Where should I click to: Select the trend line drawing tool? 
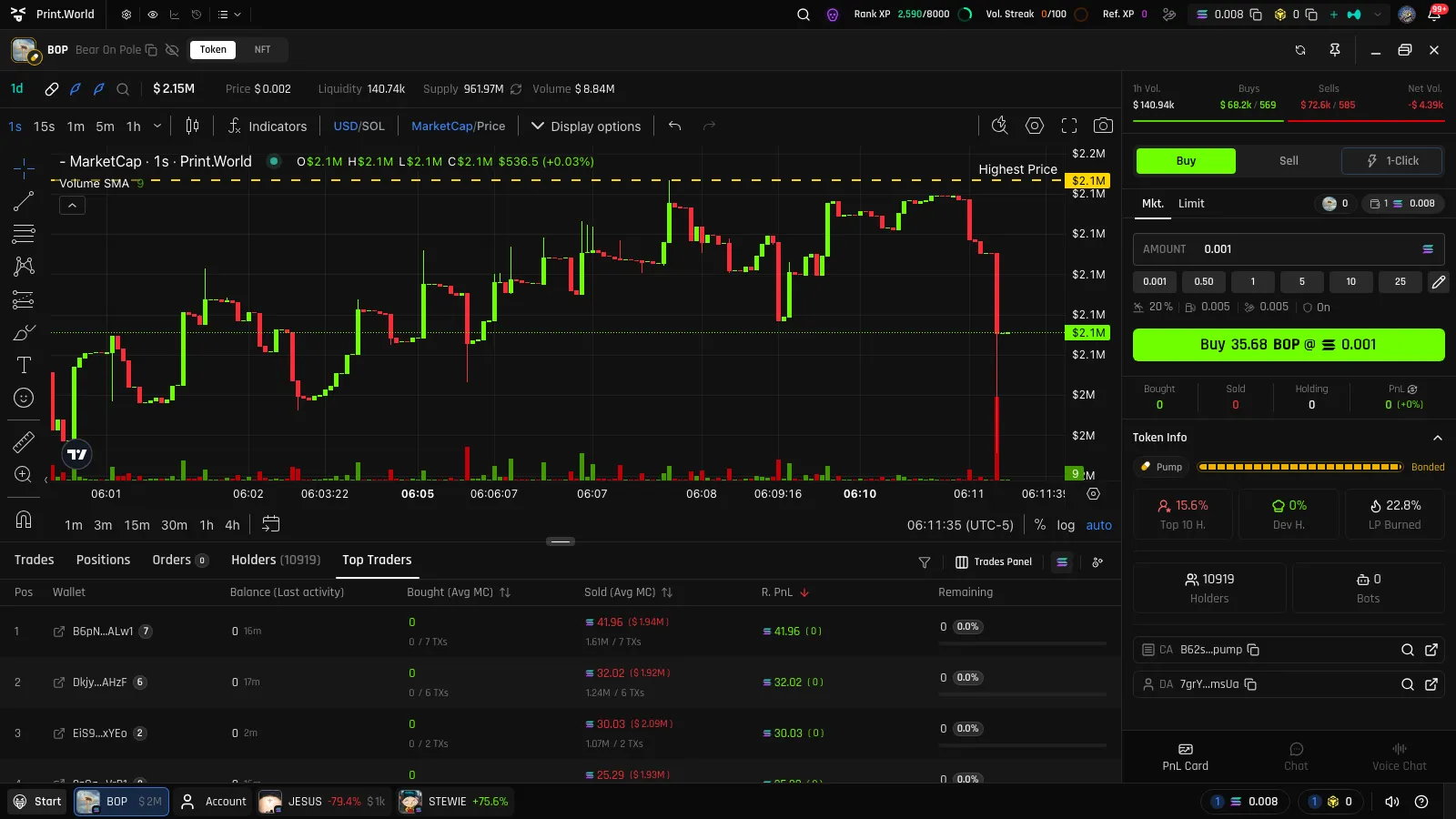pyautogui.click(x=24, y=201)
